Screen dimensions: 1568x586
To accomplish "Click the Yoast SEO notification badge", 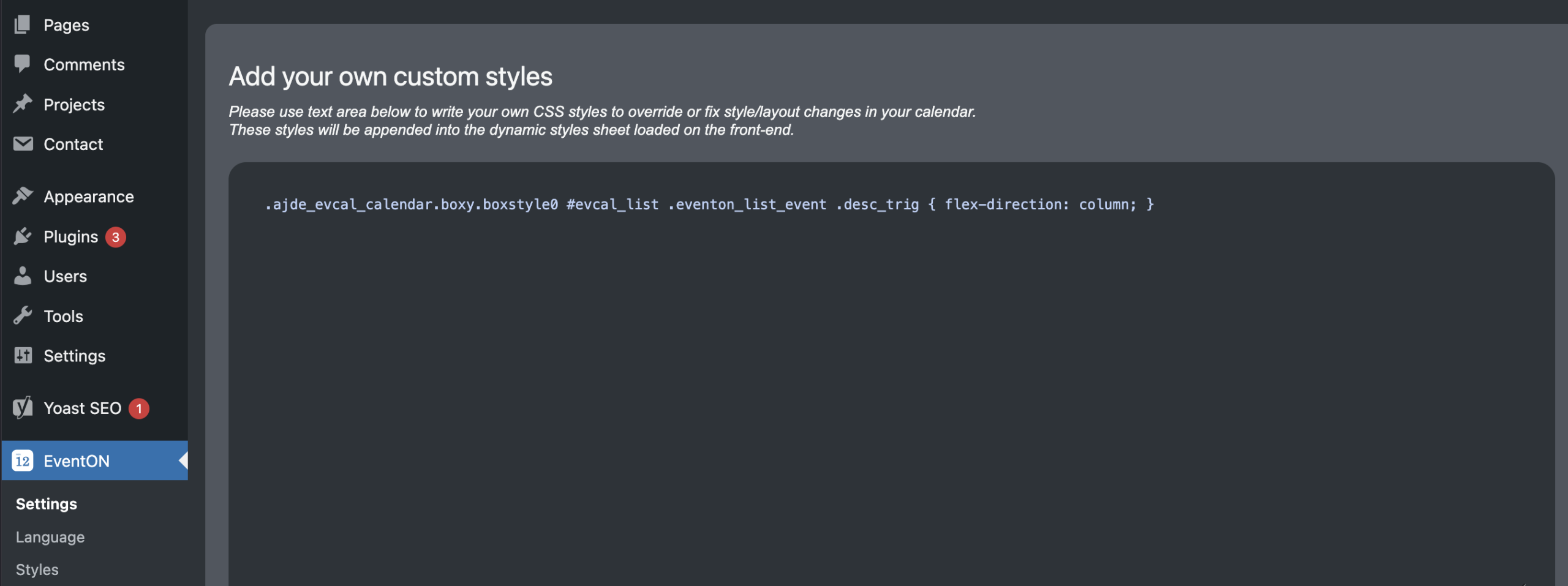I will point(139,408).
